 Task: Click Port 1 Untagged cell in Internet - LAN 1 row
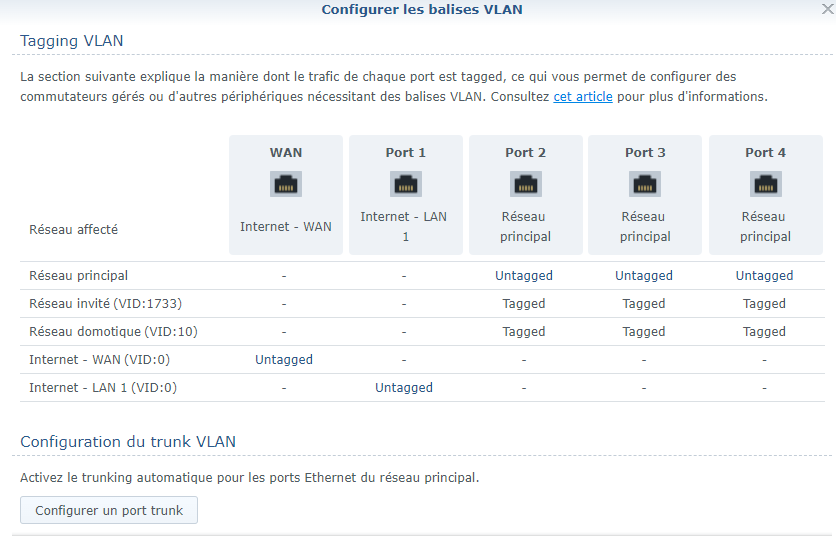tap(404, 388)
